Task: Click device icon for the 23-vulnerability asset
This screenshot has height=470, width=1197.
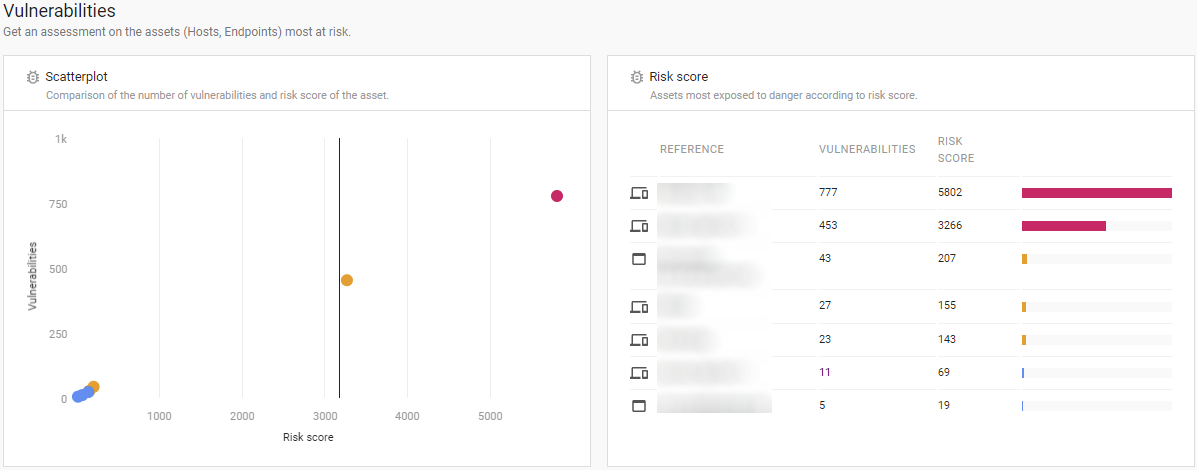Action: point(639,340)
